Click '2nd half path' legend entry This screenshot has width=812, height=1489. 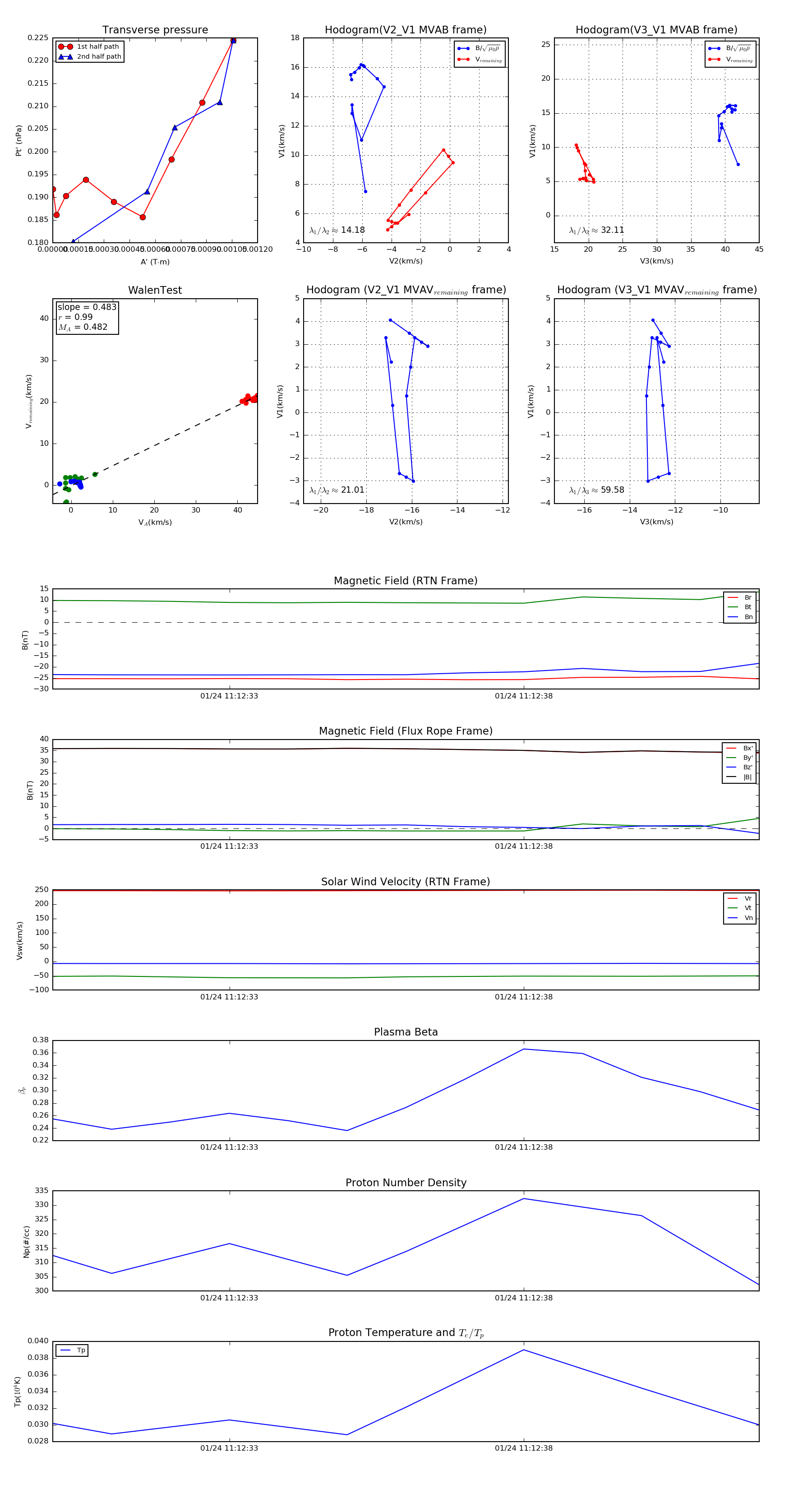click(90, 57)
